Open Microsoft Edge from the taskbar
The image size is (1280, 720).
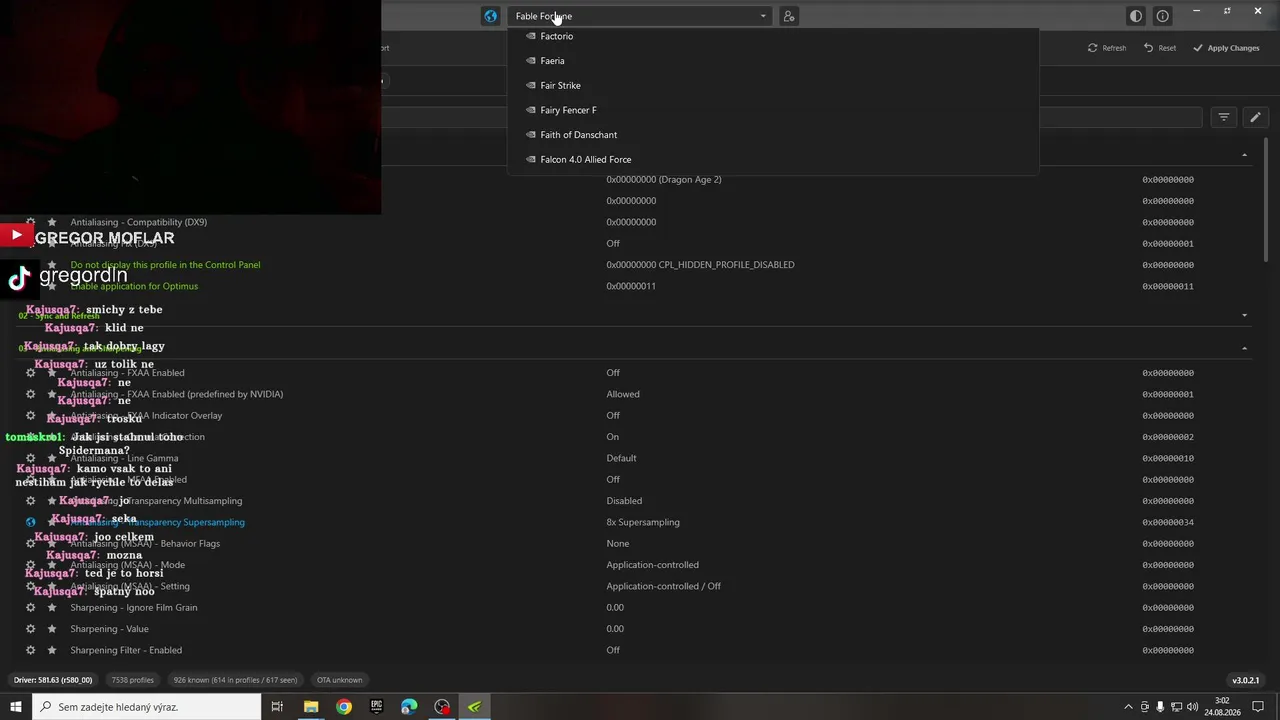(x=409, y=707)
